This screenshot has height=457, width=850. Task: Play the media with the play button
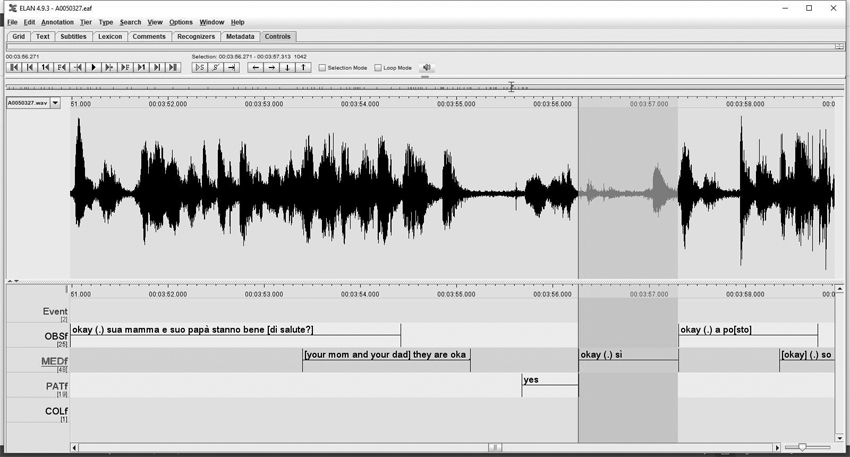point(93,67)
